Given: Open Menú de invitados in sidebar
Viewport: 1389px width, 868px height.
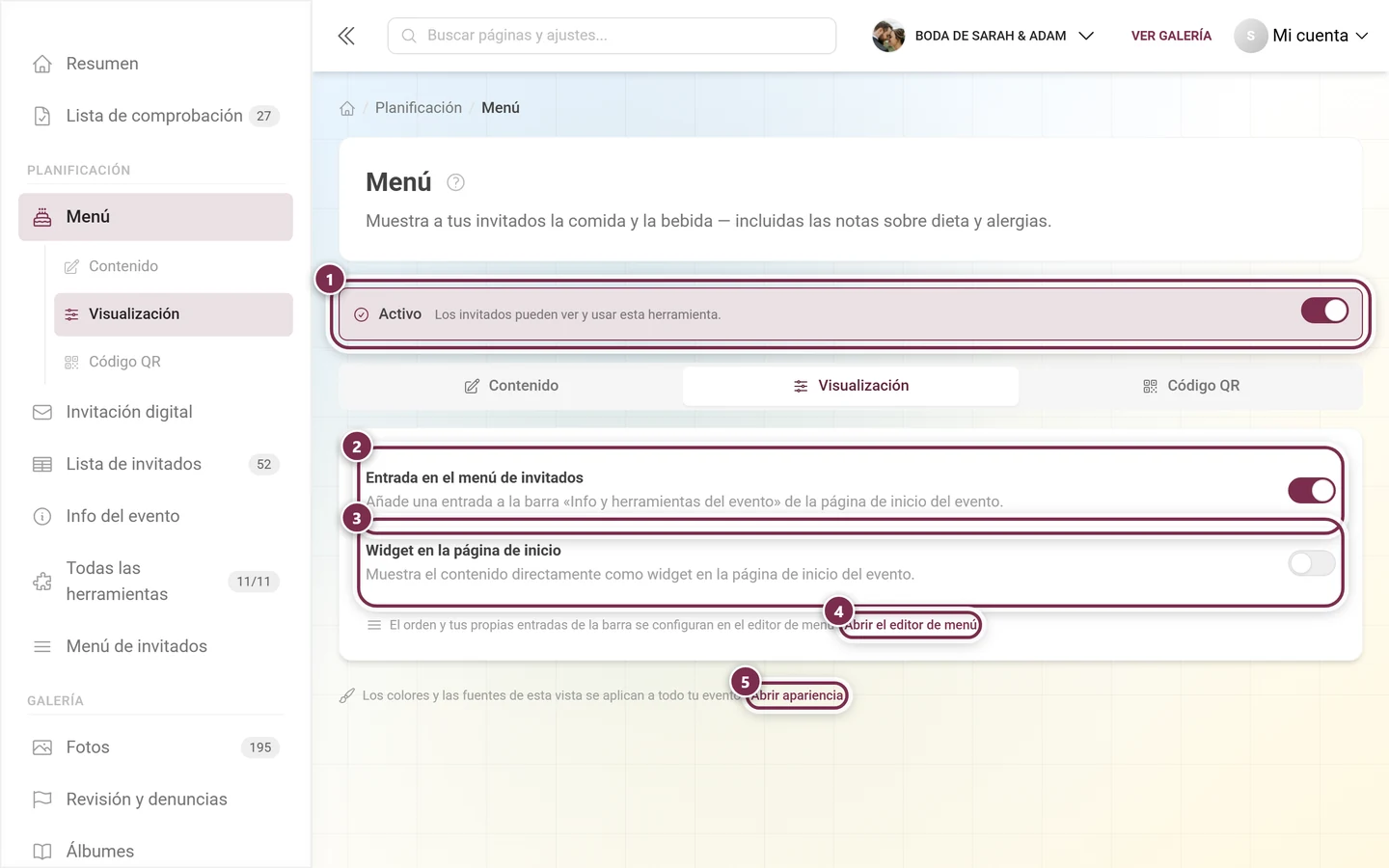Looking at the screenshot, I should point(155,646).
